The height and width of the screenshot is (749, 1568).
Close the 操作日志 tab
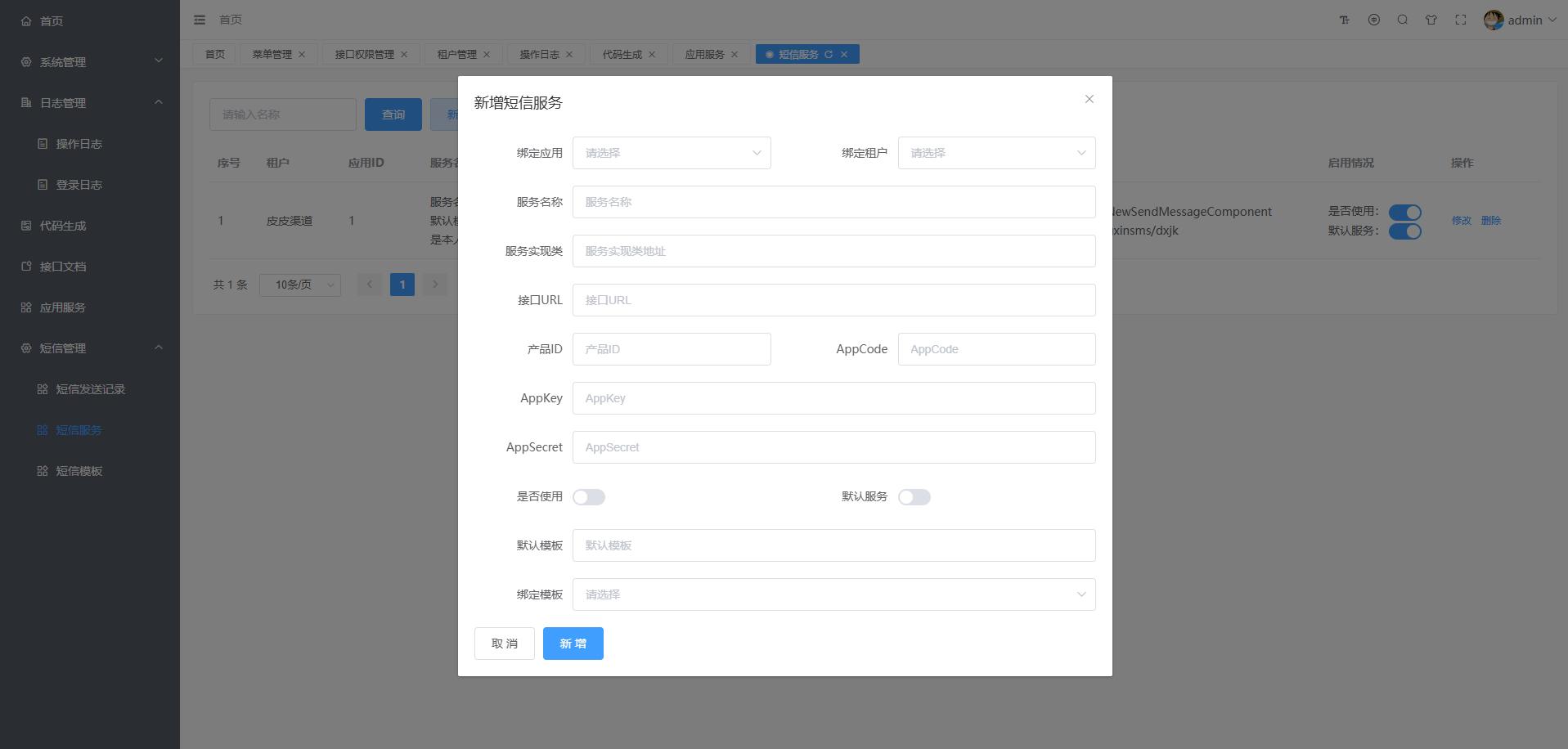click(x=569, y=55)
